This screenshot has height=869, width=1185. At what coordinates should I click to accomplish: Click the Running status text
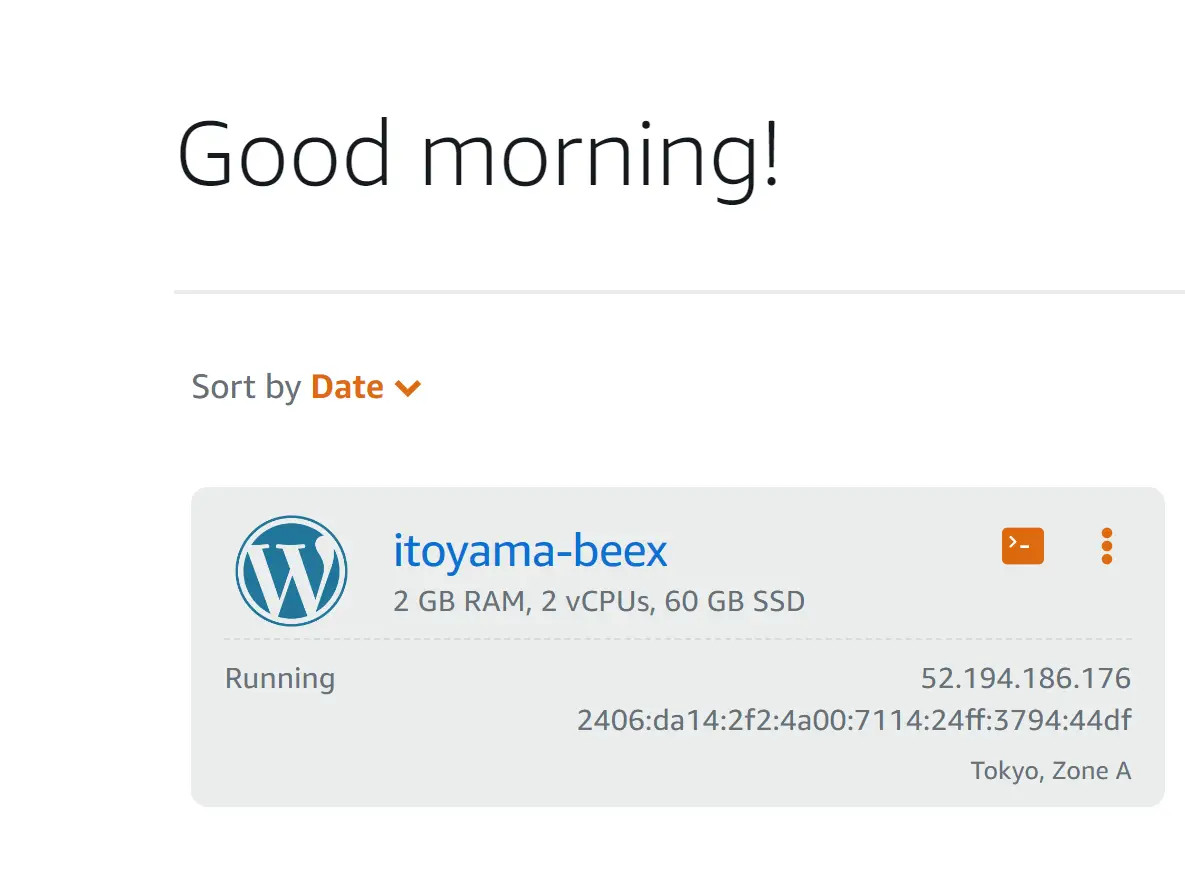pos(280,679)
